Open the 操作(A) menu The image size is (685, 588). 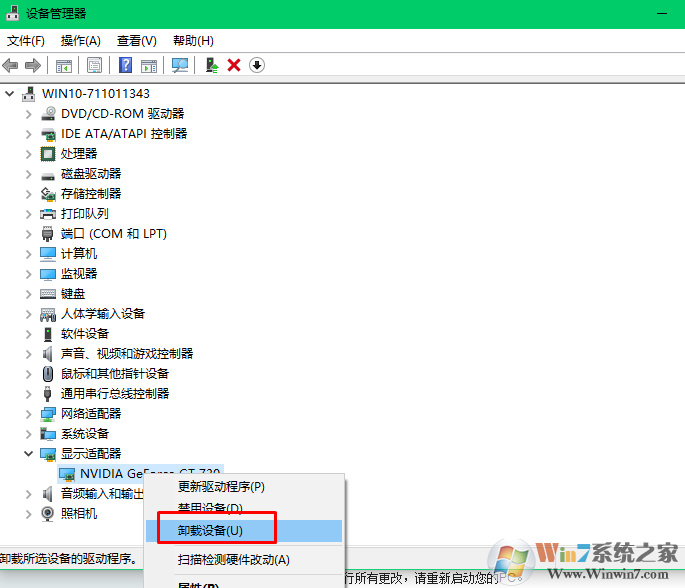(80, 41)
